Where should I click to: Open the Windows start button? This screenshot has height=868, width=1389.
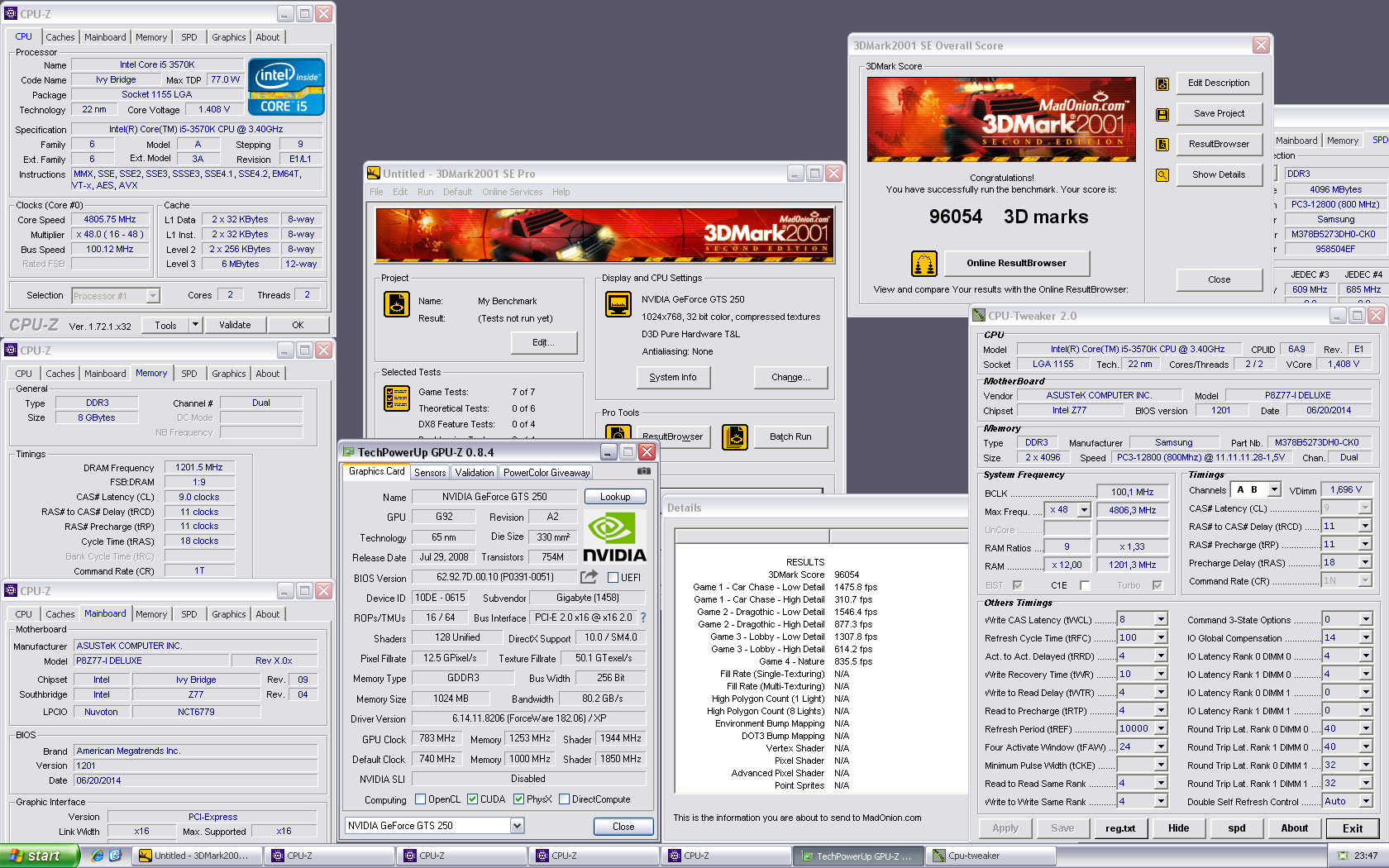click(x=40, y=856)
